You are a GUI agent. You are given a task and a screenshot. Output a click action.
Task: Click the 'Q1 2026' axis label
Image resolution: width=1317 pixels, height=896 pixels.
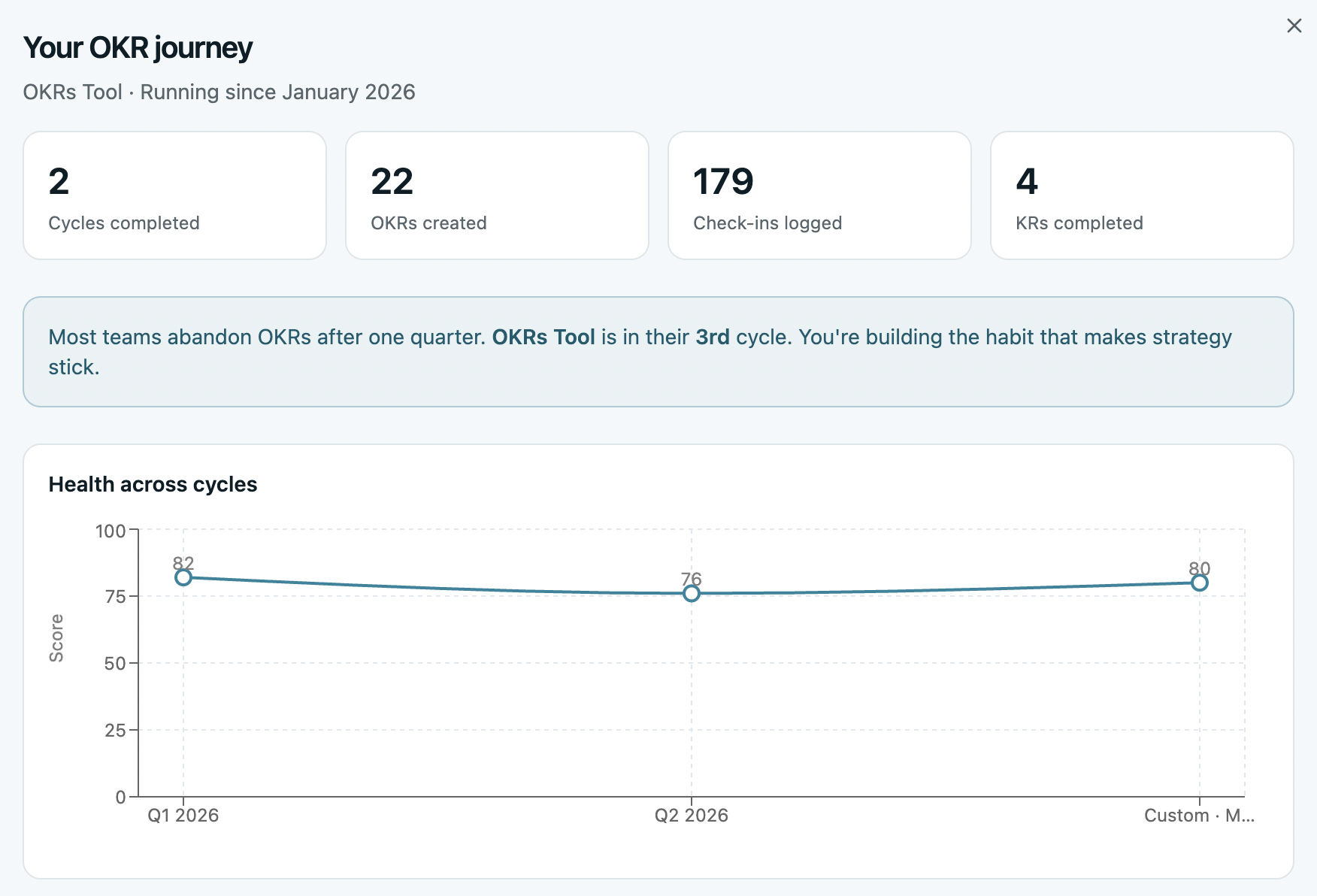(183, 816)
